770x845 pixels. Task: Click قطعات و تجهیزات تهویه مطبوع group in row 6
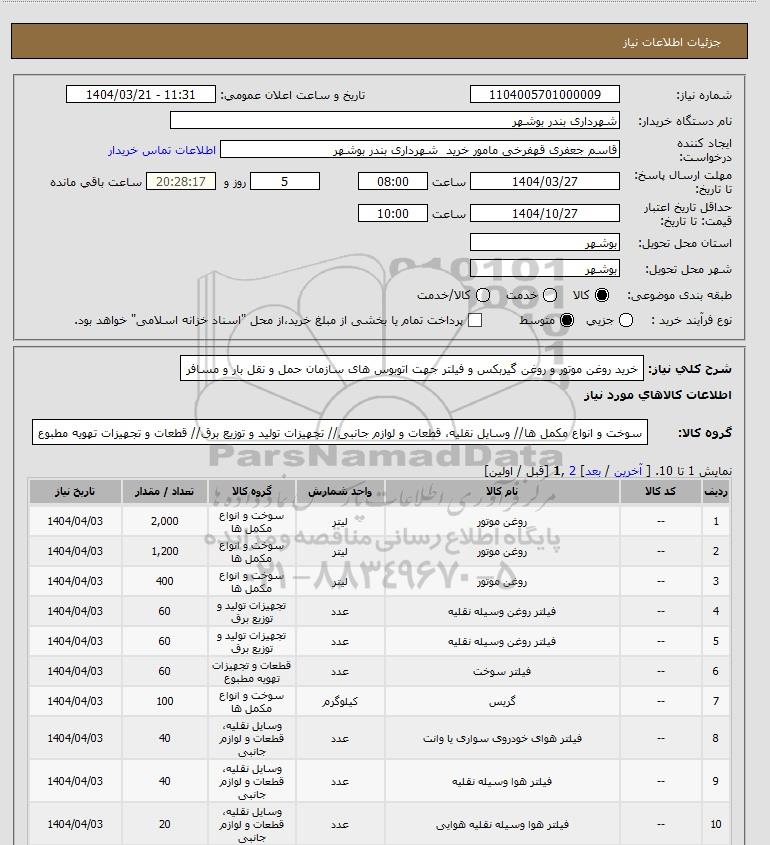[252, 671]
